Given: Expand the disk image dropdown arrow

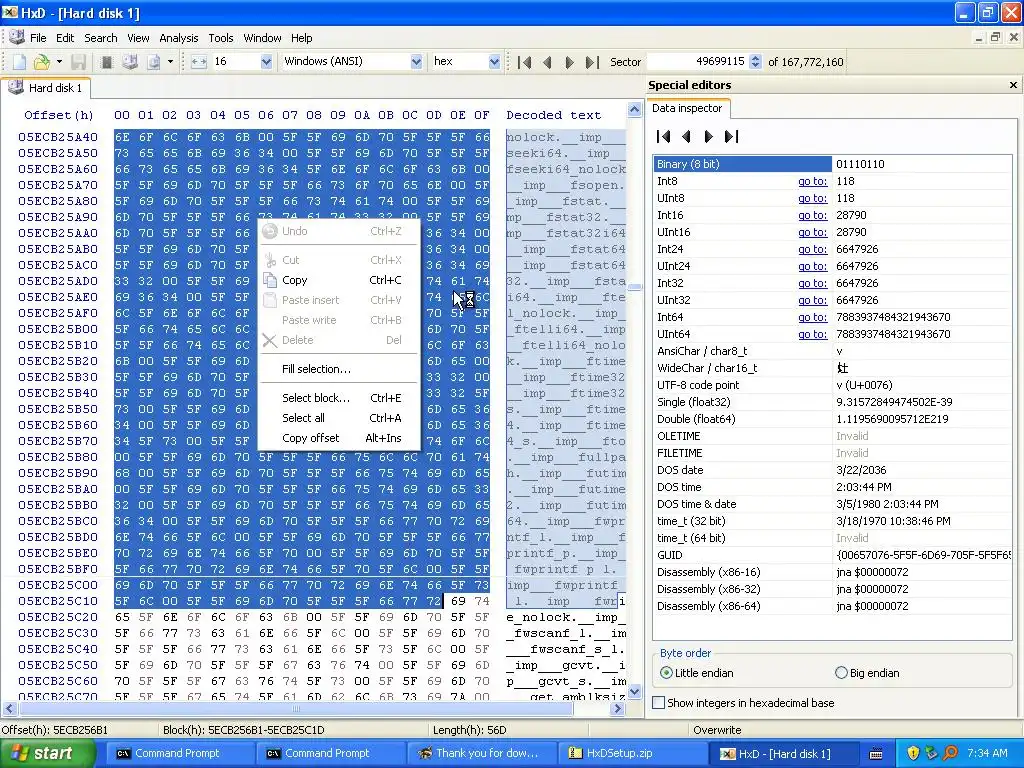Looking at the screenshot, I should 170,62.
